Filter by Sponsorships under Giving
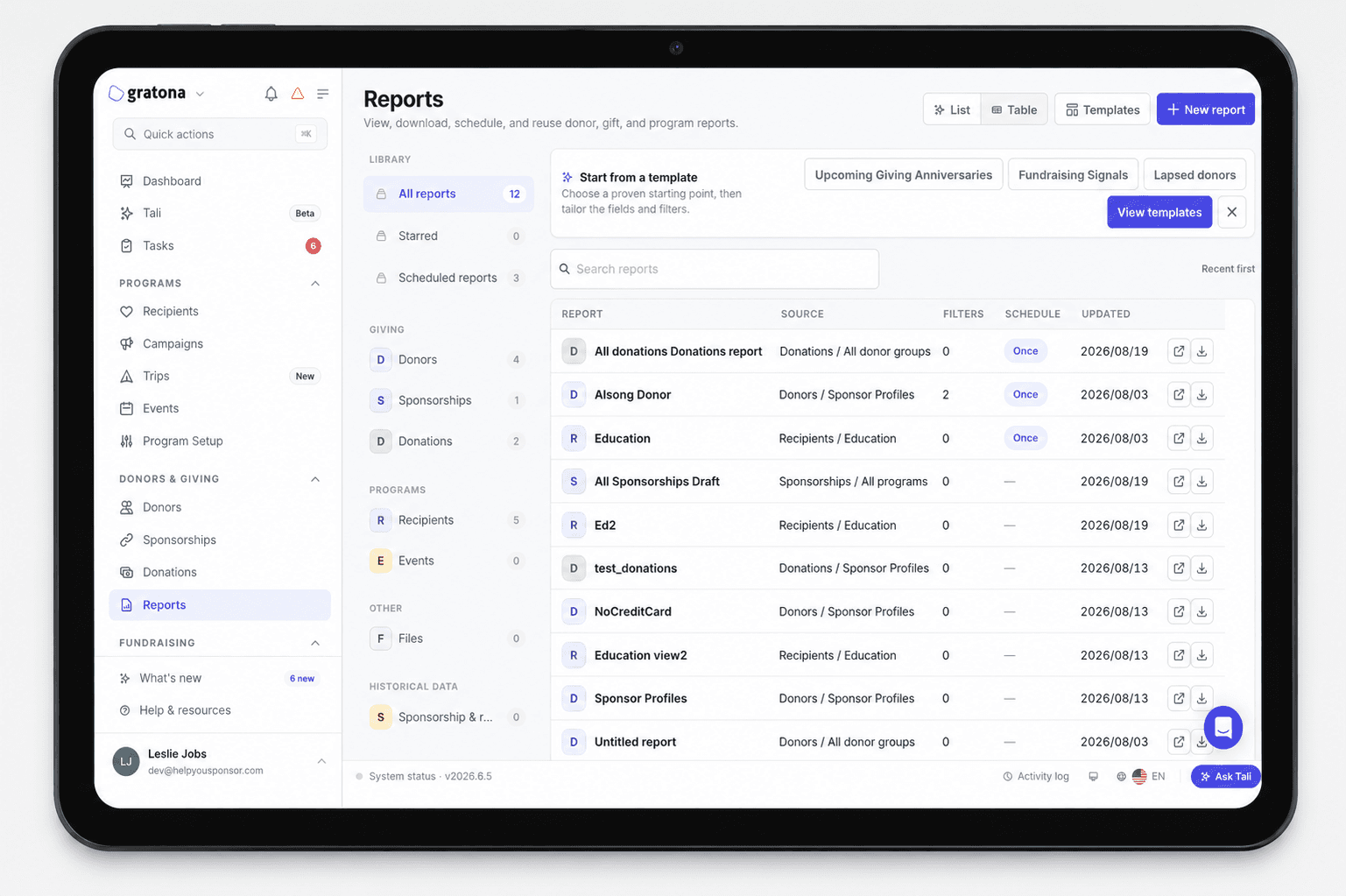 pos(448,400)
